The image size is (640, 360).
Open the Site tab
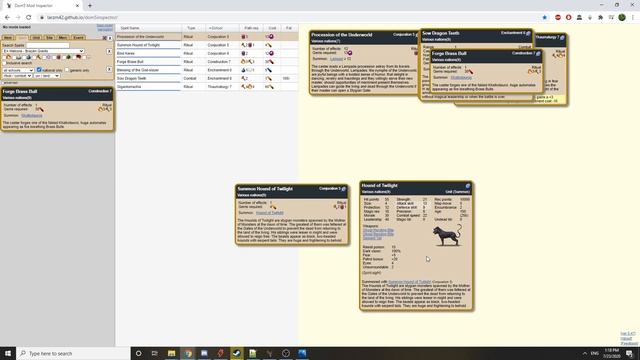click(50, 38)
